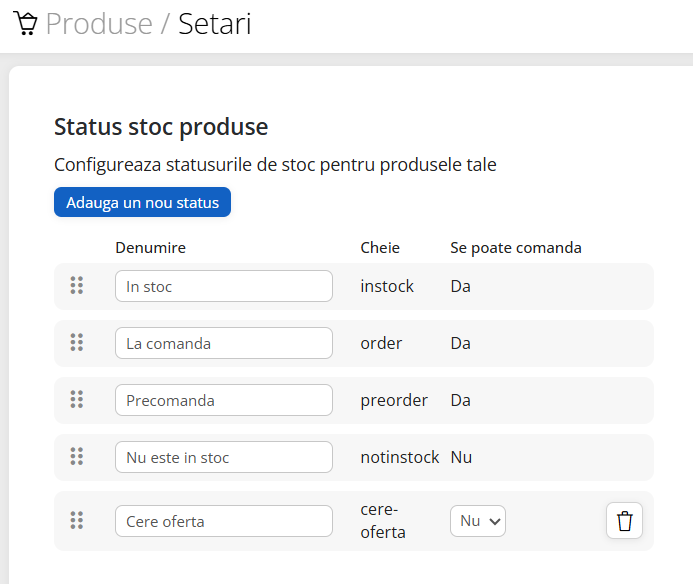Grab the drag handle for Nu este in stoc row
The image size is (693, 584).
(x=77, y=457)
